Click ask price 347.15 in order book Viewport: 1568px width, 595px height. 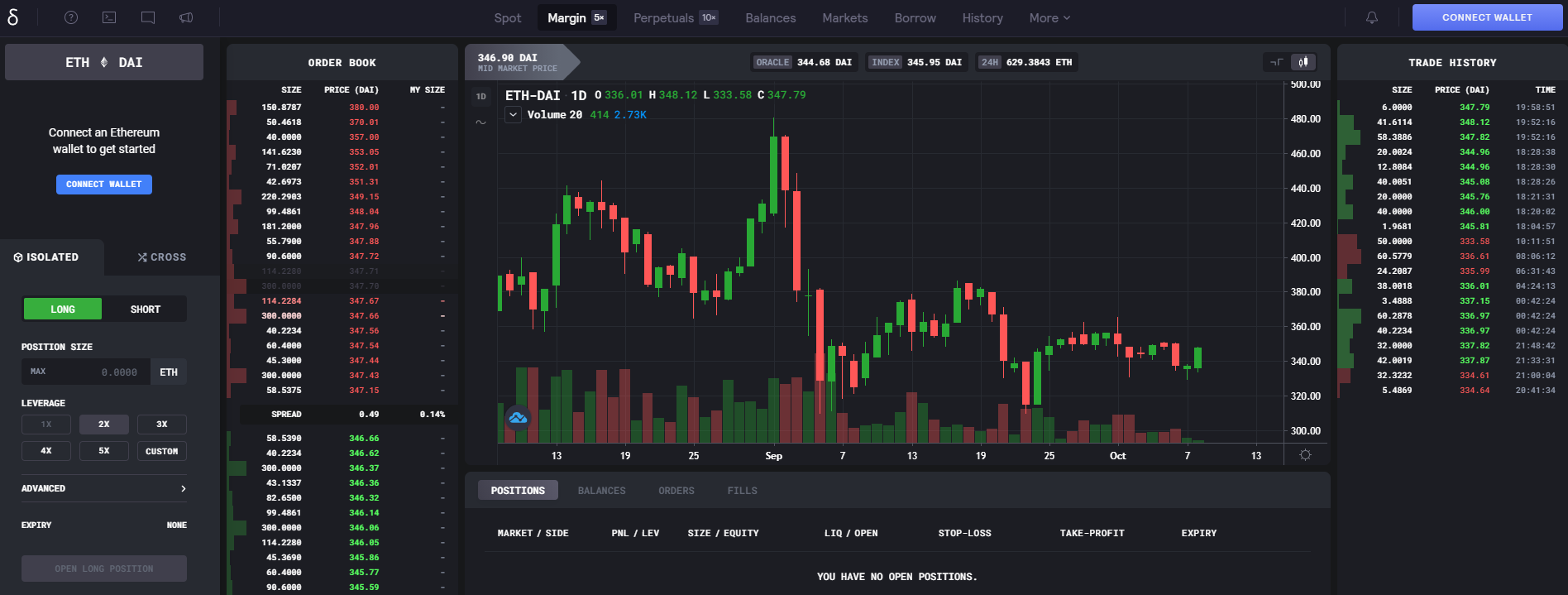pos(364,391)
